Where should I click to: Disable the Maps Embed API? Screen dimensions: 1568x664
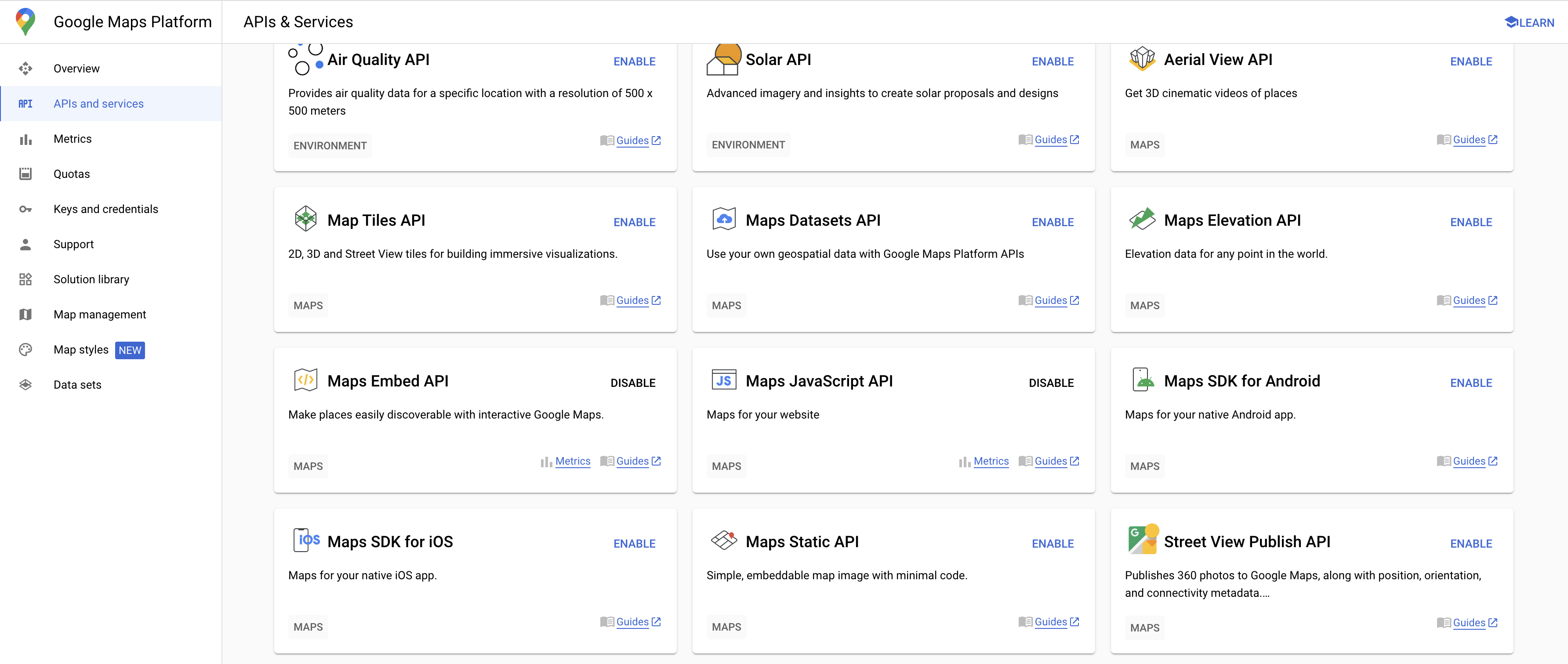[x=632, y=383]
